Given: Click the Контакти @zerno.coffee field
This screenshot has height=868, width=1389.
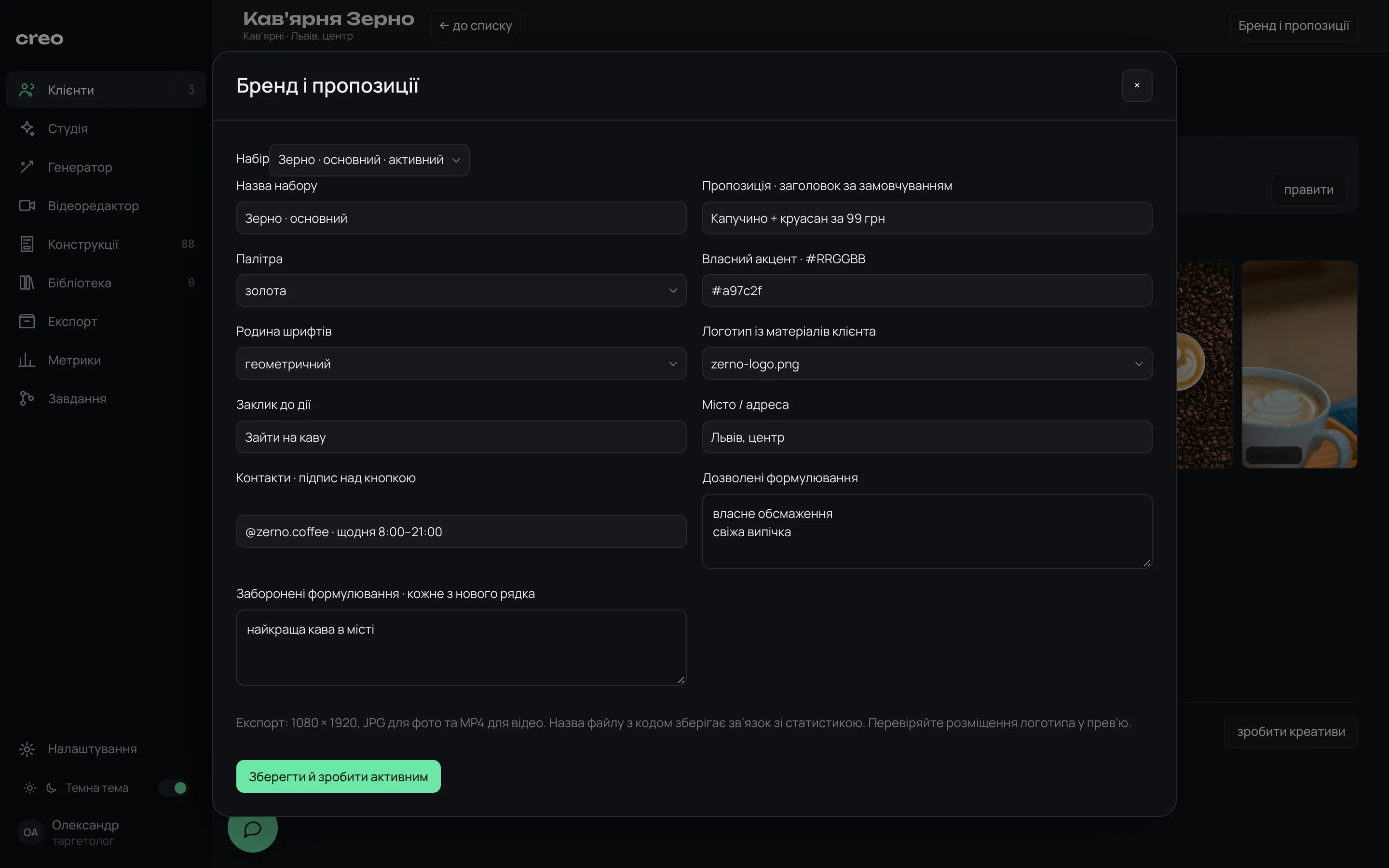Looking at the screenshot, I should click(461, 531).
